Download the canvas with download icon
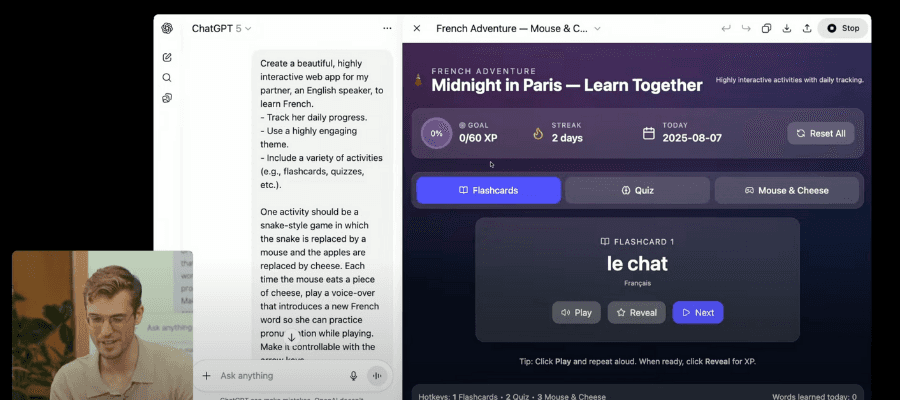The image size is (900, 400). tap(787, 28)
